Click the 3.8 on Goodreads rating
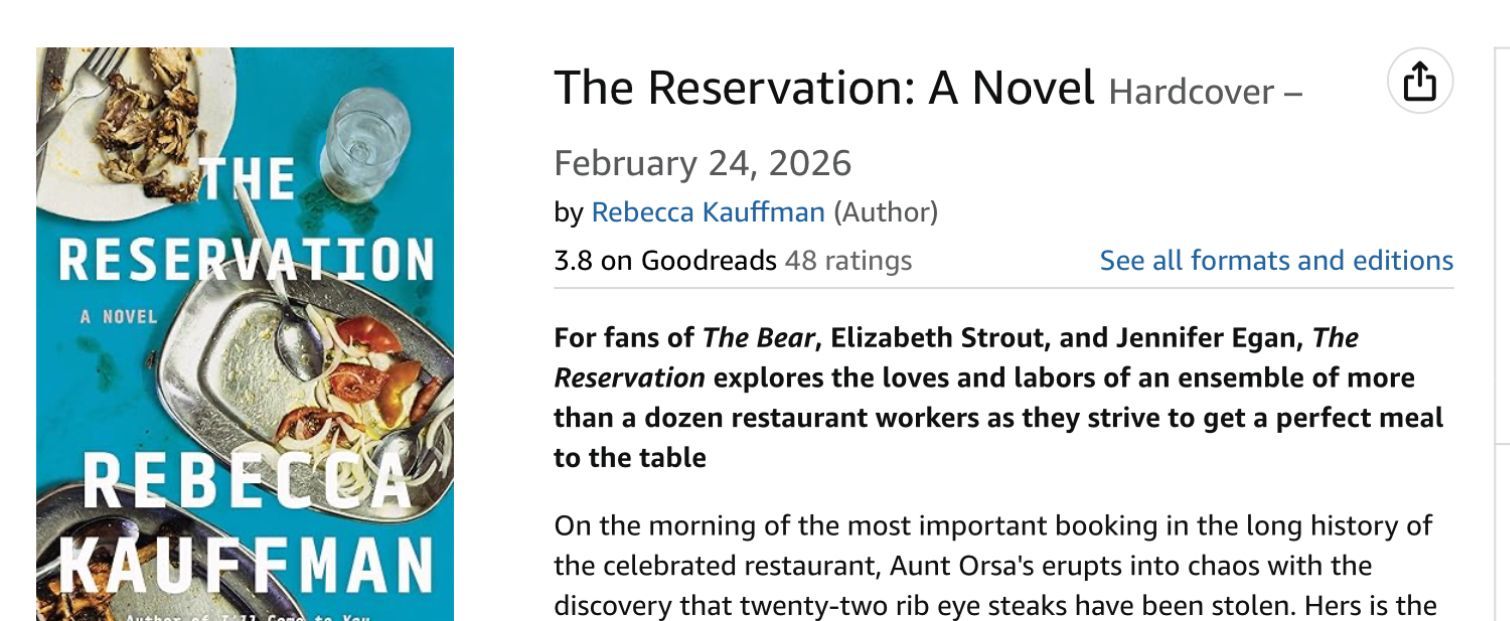This screenshot has width=1510, height=621. click(x=665, y=261)
